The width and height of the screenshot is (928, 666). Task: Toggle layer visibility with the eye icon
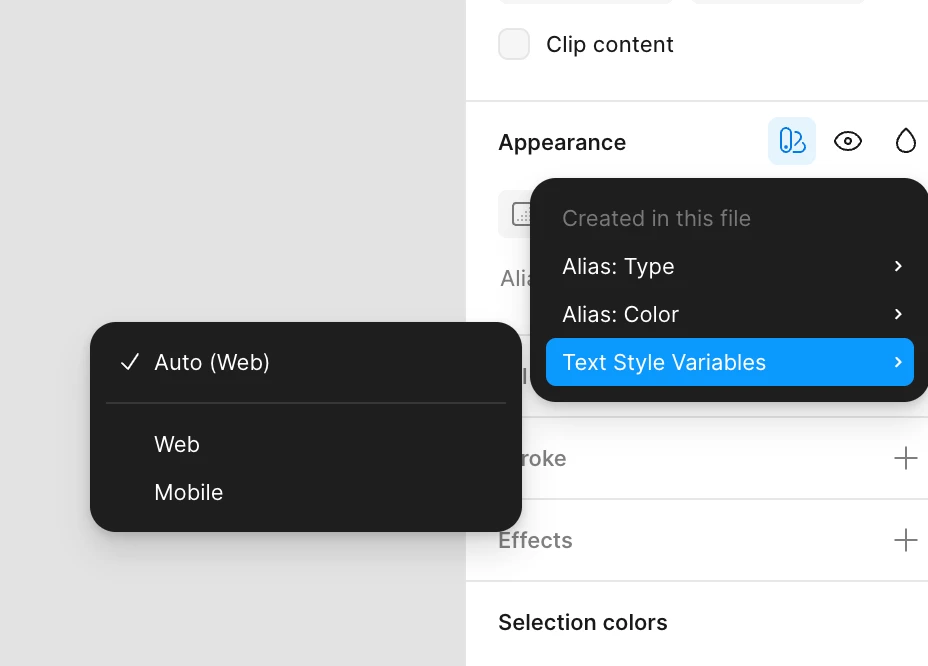pos(848,141)
